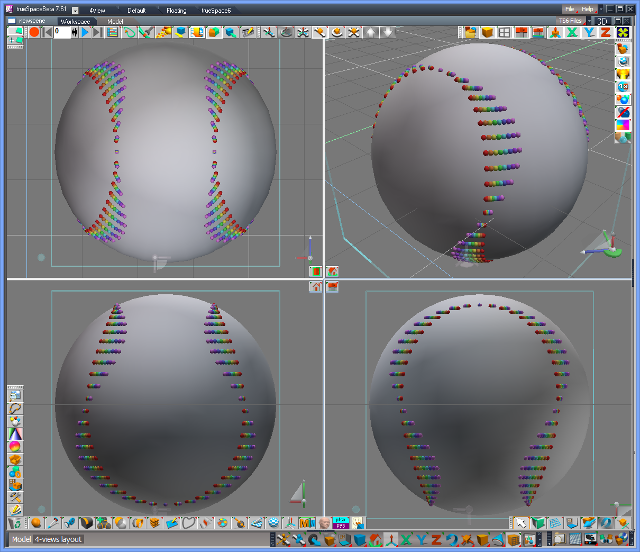Open dropdown arrow beside trueSpaceBeta 7.51 title

[76, 10]
